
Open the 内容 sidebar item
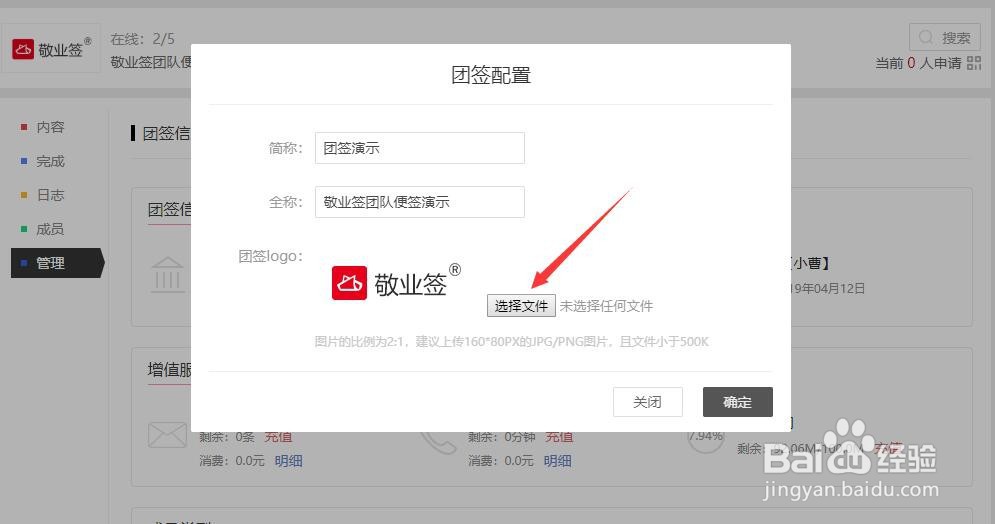[x=50, y=127]
